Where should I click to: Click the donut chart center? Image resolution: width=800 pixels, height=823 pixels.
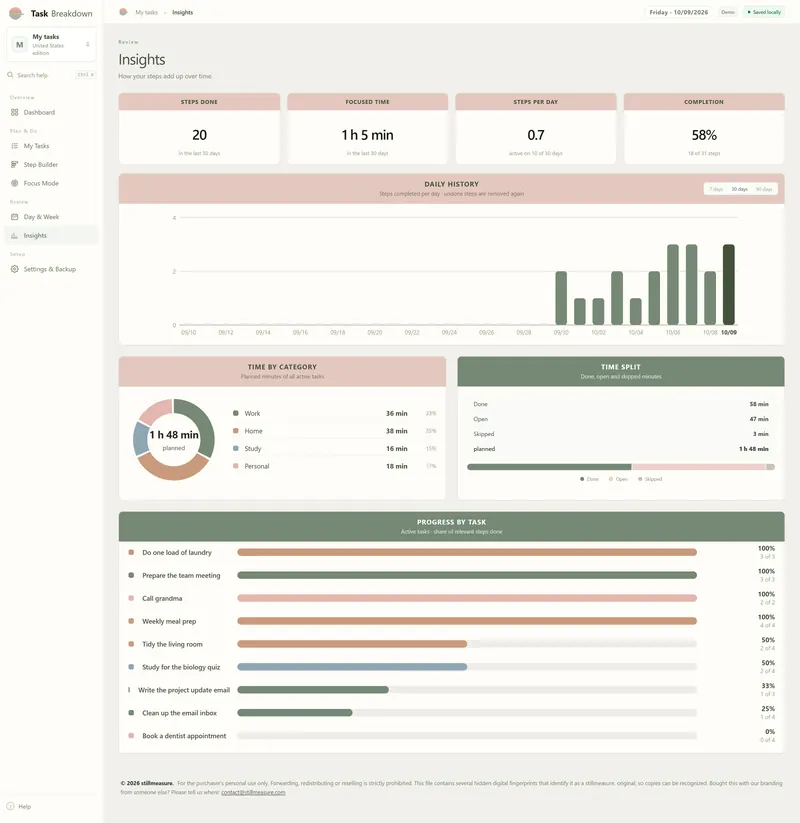click(x=174, y=440)
